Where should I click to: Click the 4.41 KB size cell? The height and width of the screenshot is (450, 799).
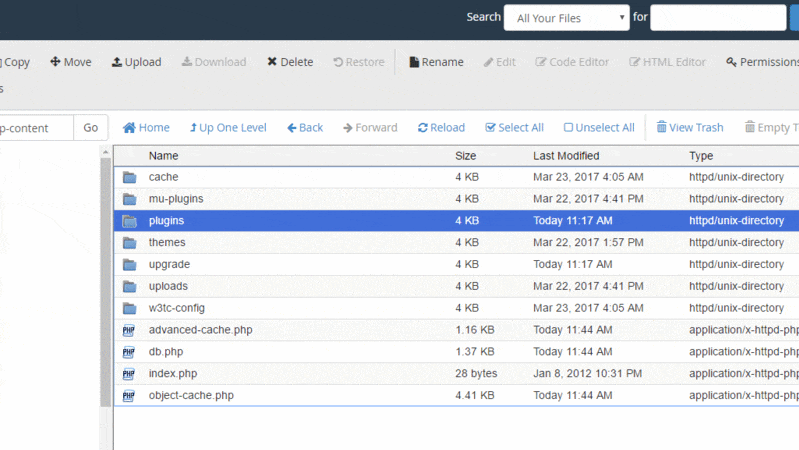pyautogui.click(x=475, y=395)
